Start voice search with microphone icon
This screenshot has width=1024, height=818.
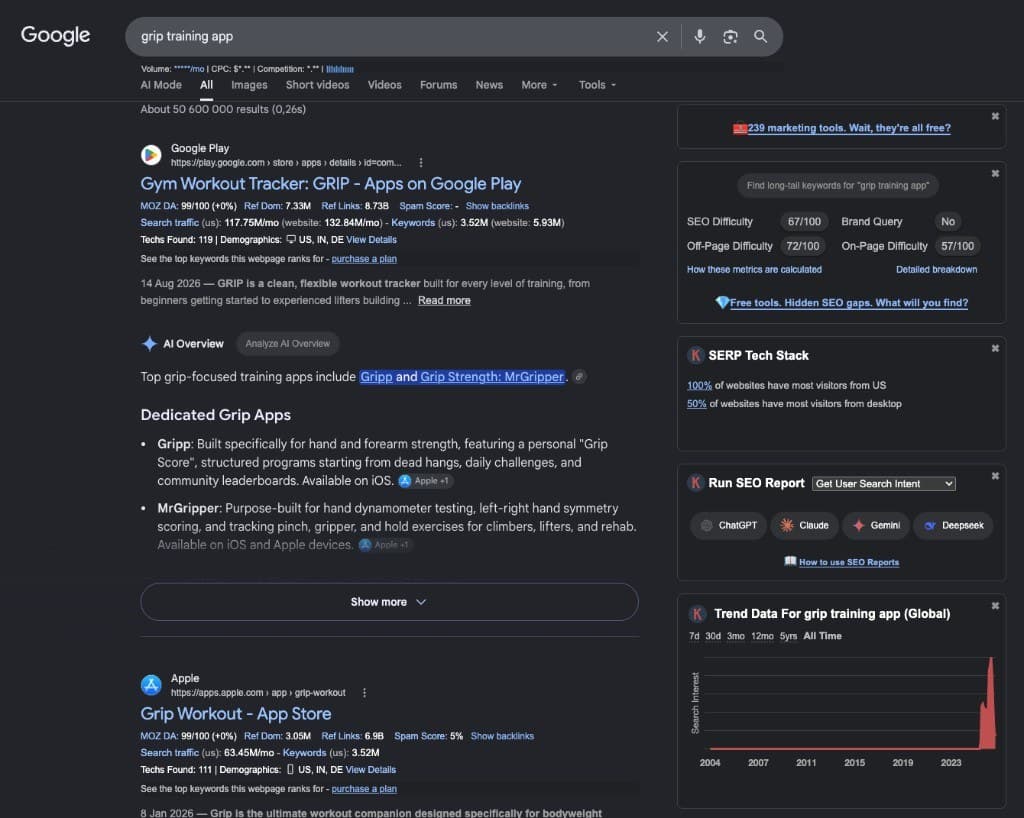699,37
